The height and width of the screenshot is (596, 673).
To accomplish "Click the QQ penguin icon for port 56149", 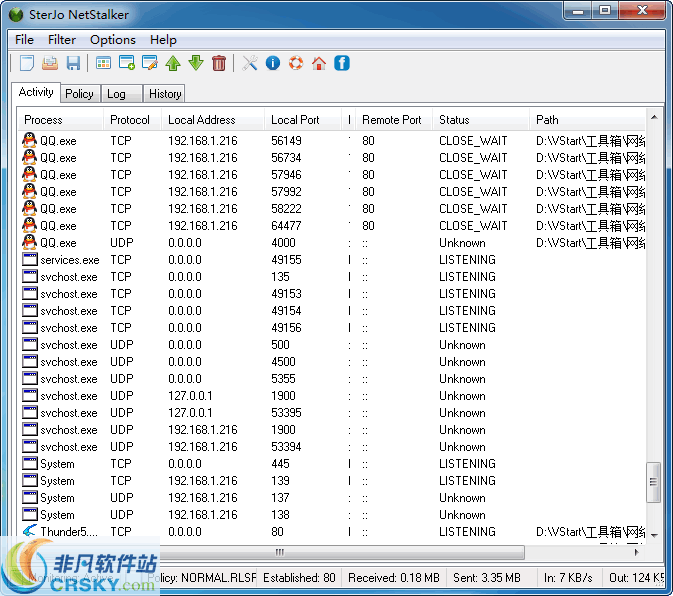I will (x=30, y=140).
